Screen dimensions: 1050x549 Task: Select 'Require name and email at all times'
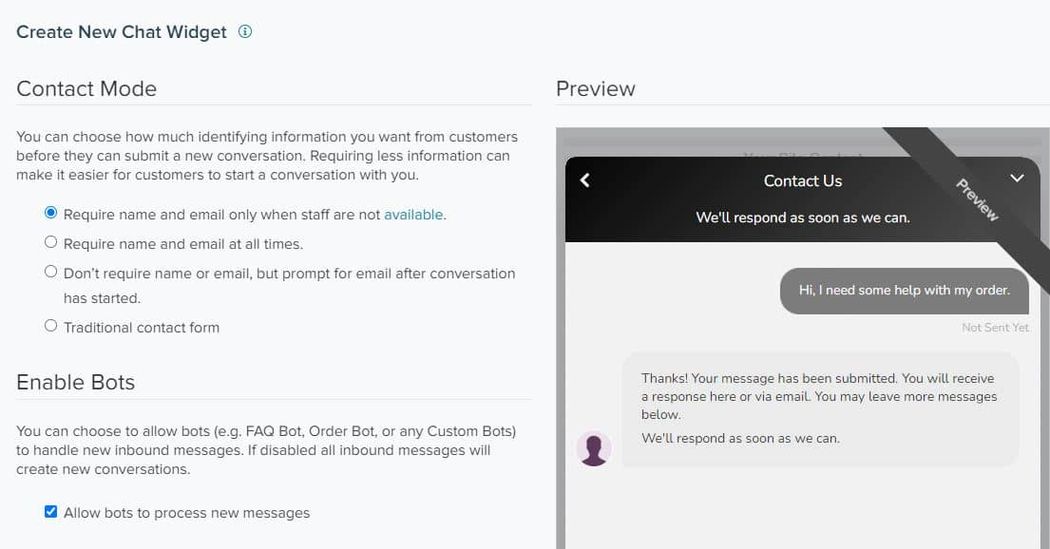pyautogui.click(x=51, y=242)
